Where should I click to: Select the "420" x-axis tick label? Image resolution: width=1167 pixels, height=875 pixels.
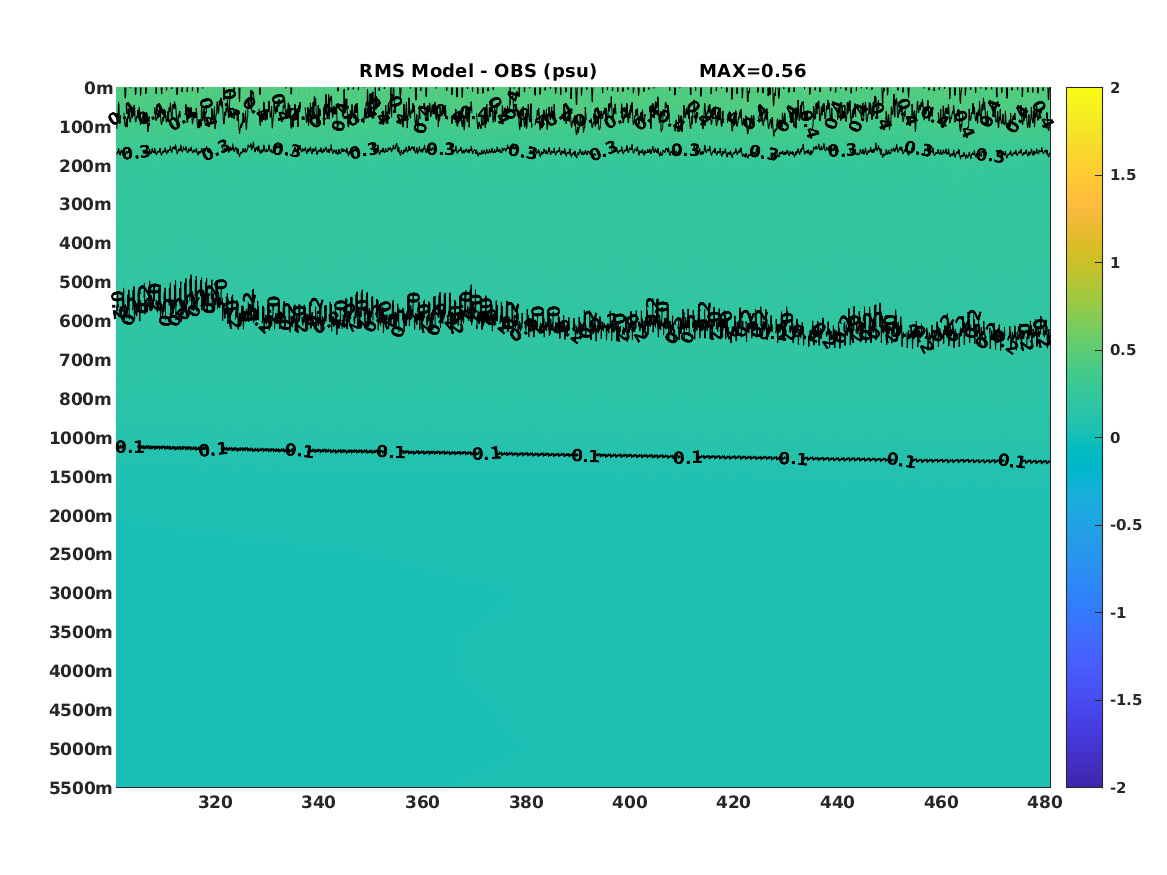point(733,802)
